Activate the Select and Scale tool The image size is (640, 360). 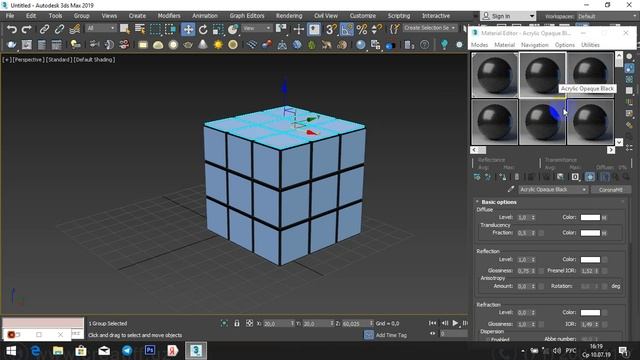(x=218, y=29)
